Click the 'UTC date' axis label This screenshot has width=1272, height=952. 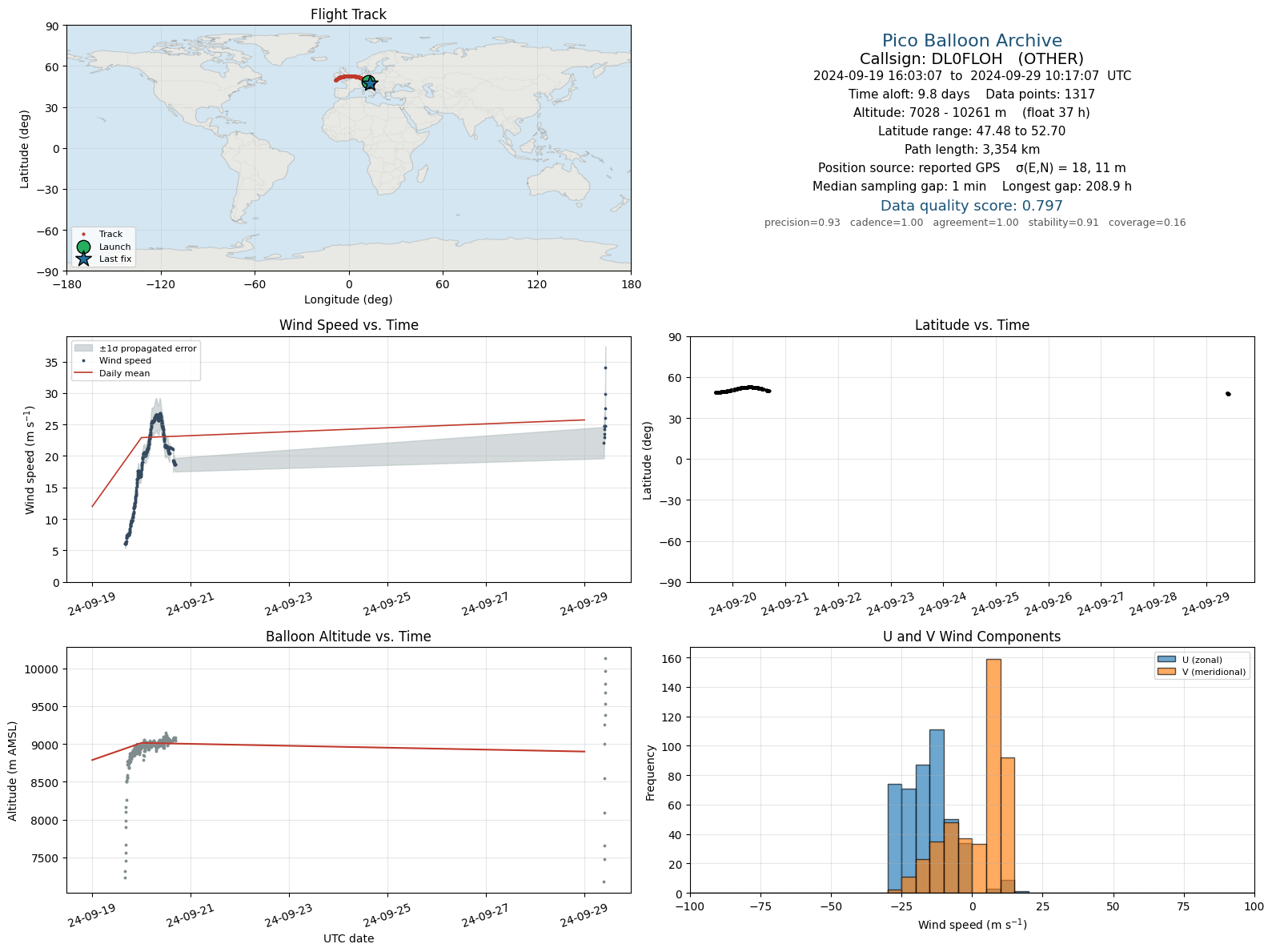pyautogui.click(x=348, y=938)
